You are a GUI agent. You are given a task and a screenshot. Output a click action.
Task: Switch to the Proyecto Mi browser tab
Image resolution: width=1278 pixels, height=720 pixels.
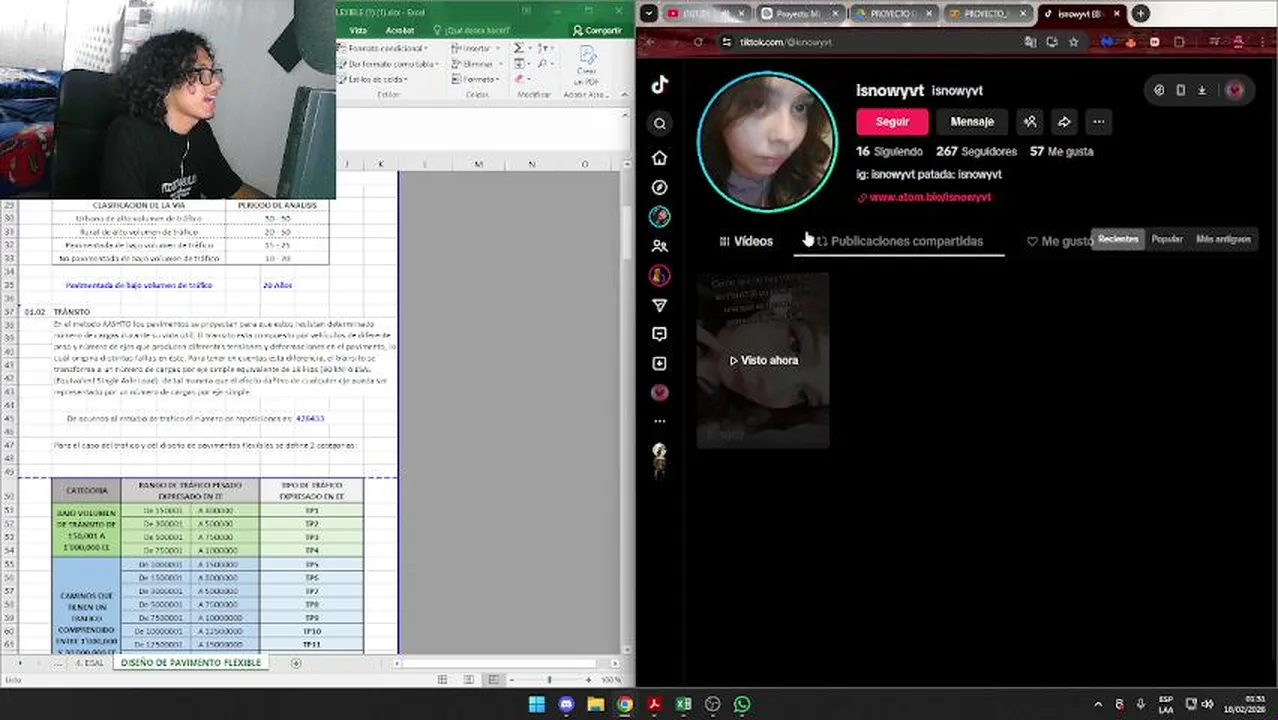tap(800, 14)
